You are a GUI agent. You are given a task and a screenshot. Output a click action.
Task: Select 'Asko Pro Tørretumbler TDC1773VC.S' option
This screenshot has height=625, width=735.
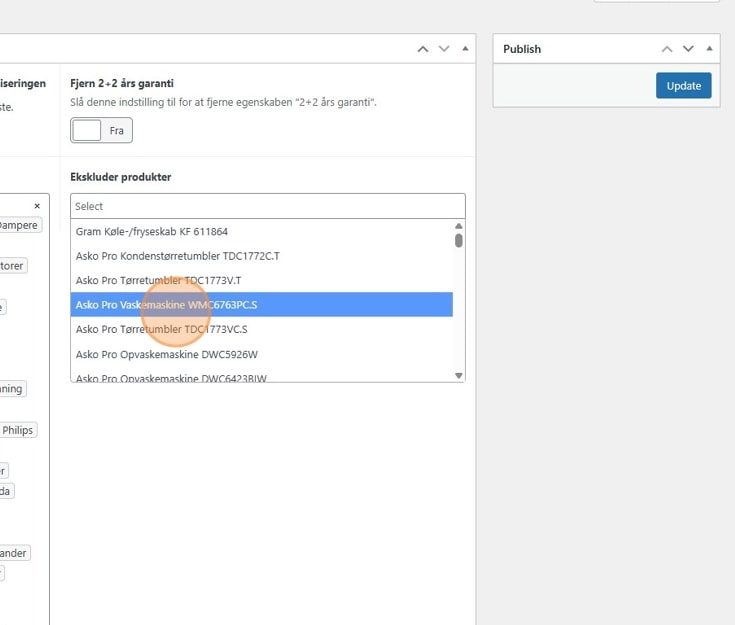(262, 329)
